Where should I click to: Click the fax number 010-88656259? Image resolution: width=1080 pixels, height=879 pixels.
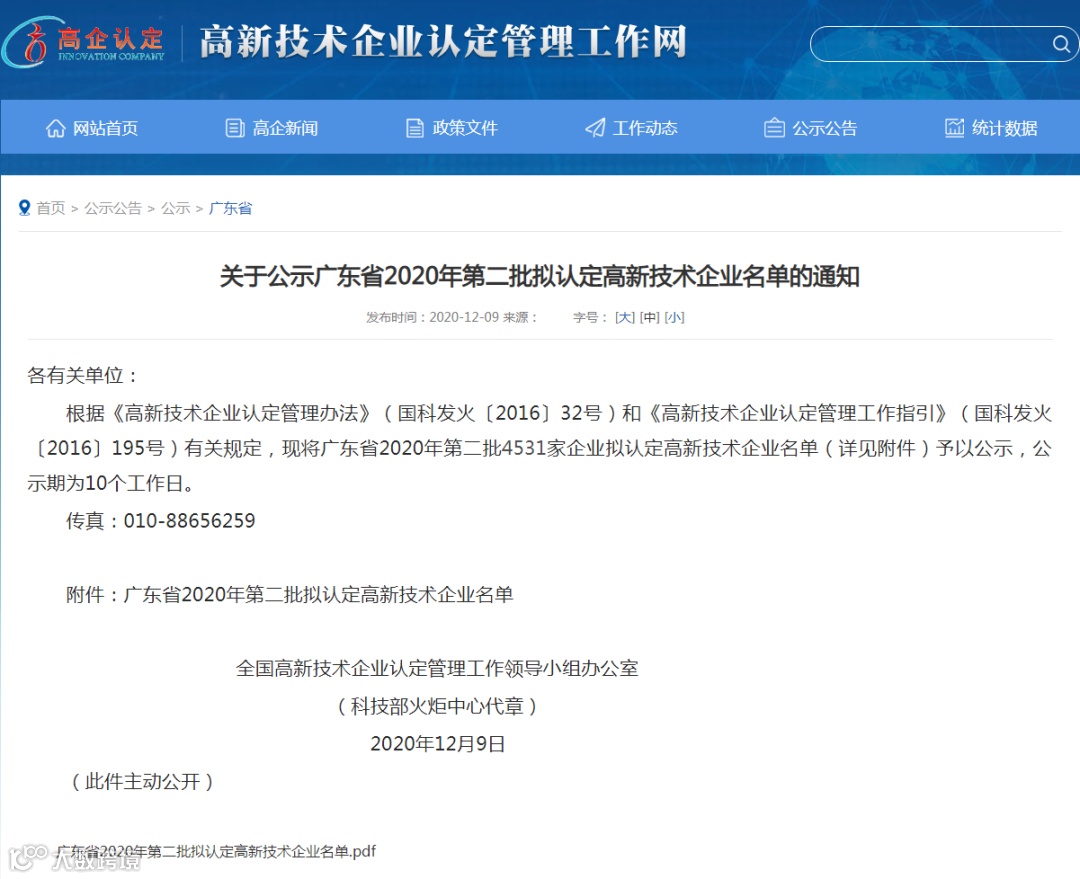(189, 521)
